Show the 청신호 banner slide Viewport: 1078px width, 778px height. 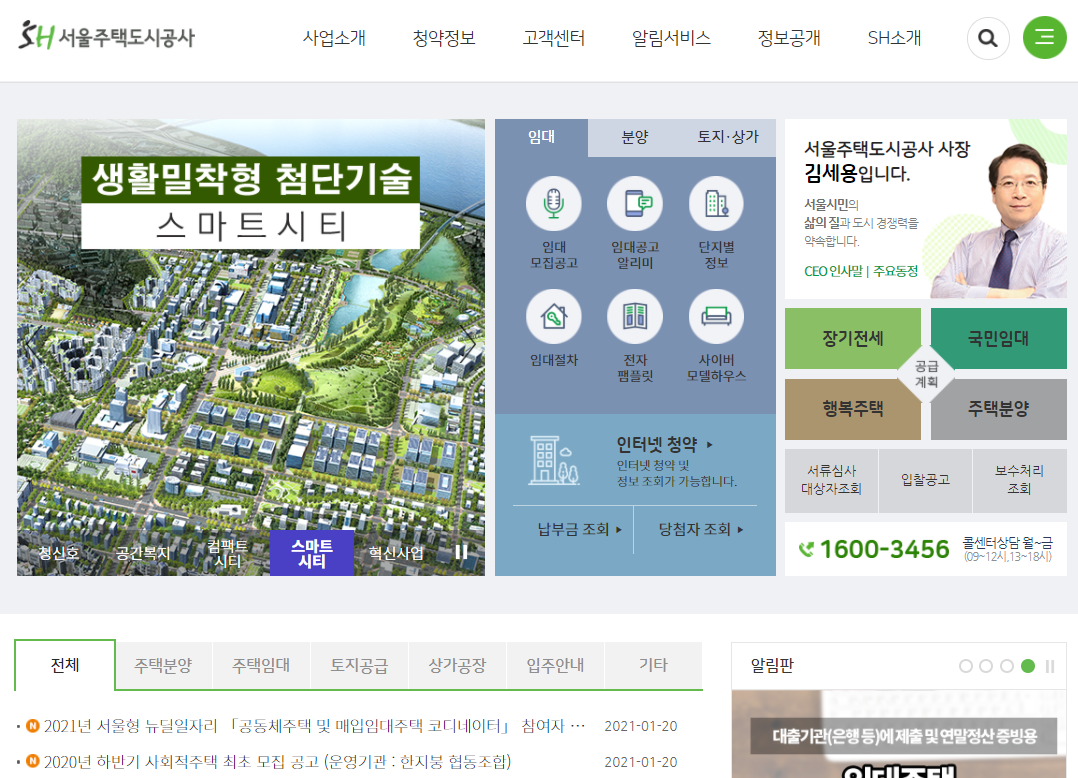click(58, 553)
